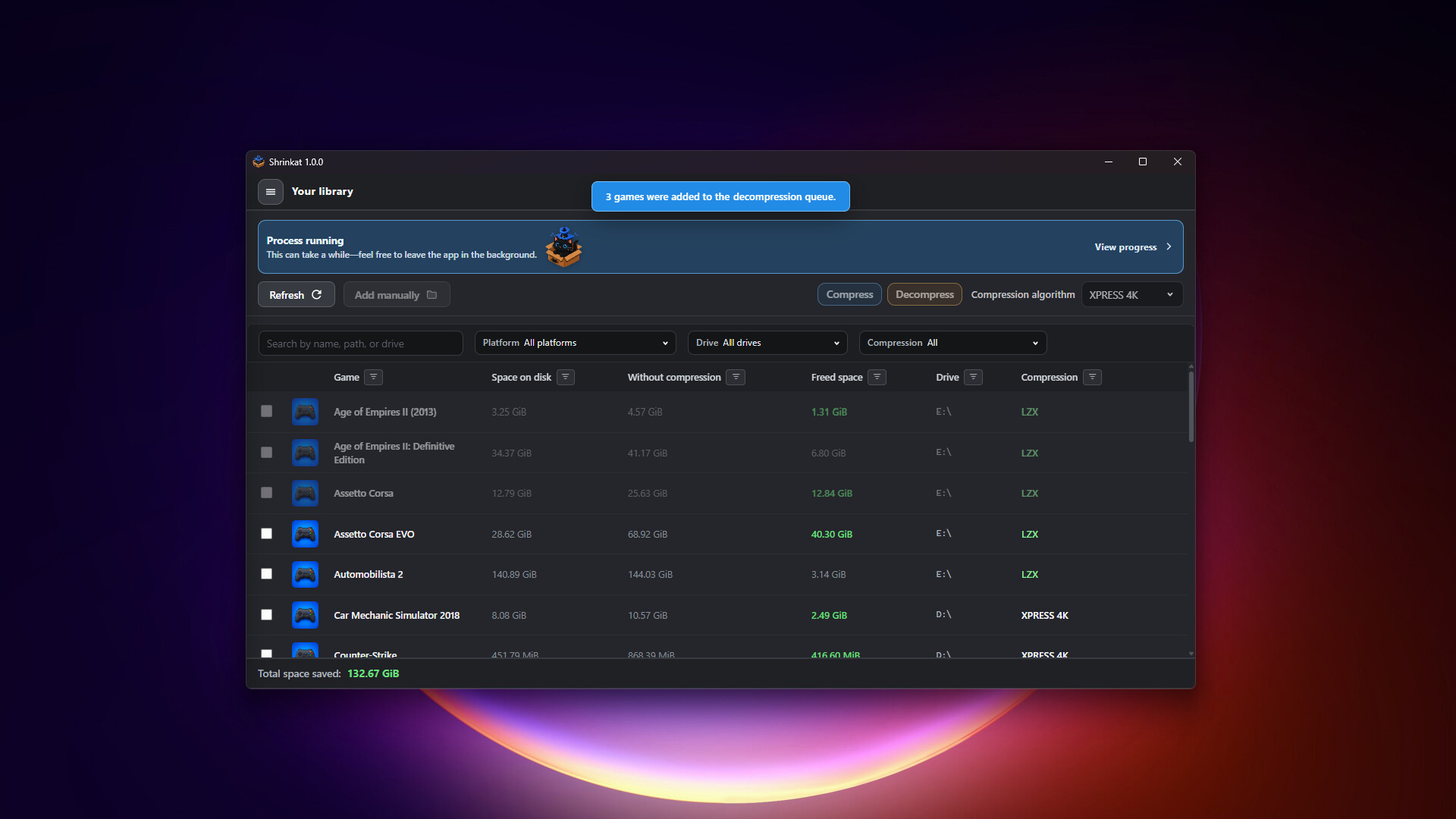Click the Add manually button
1456x819 pixels.
pyautogui.click(x=397, y=295)
